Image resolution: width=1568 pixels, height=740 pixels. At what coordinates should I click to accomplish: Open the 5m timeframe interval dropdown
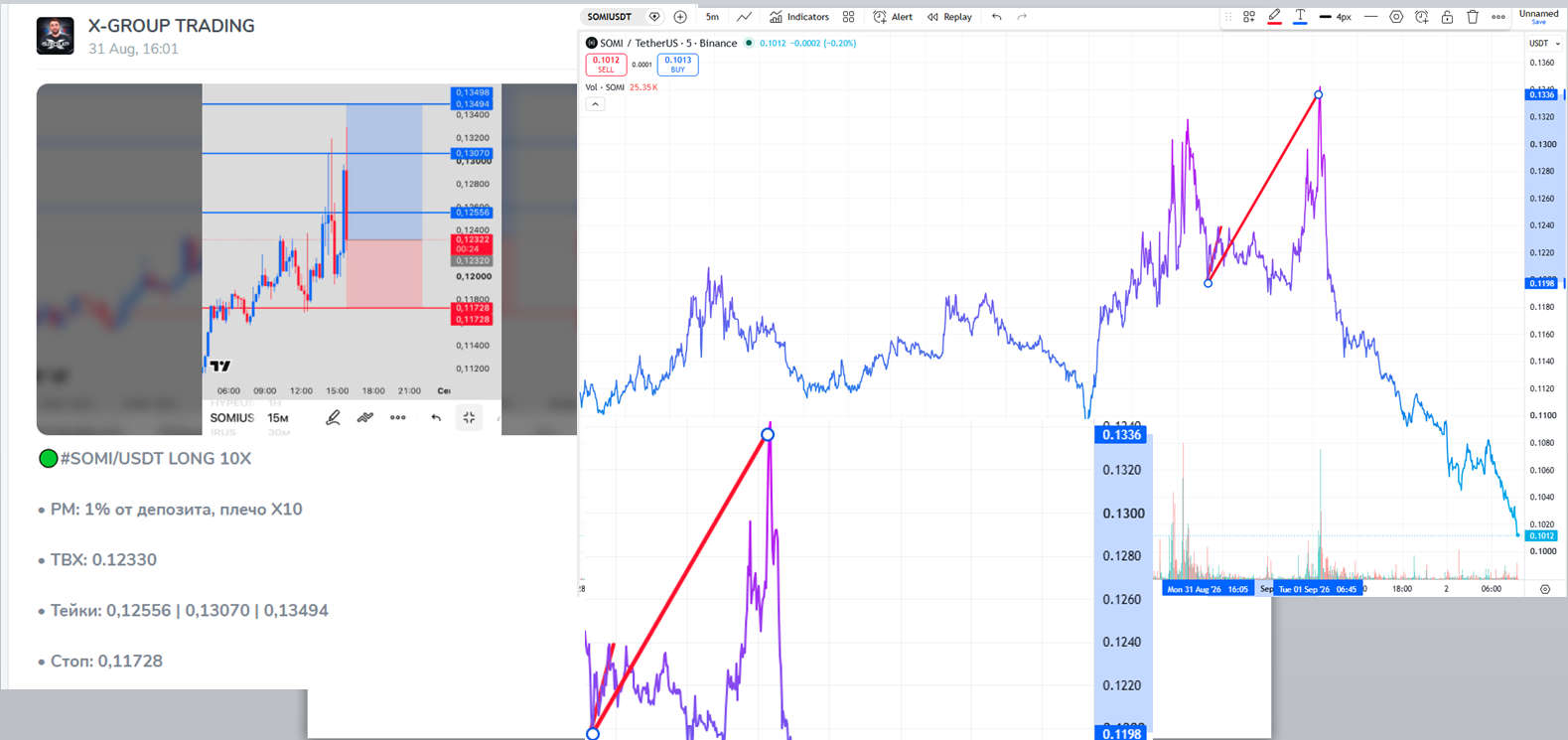(x=712, y=17)
